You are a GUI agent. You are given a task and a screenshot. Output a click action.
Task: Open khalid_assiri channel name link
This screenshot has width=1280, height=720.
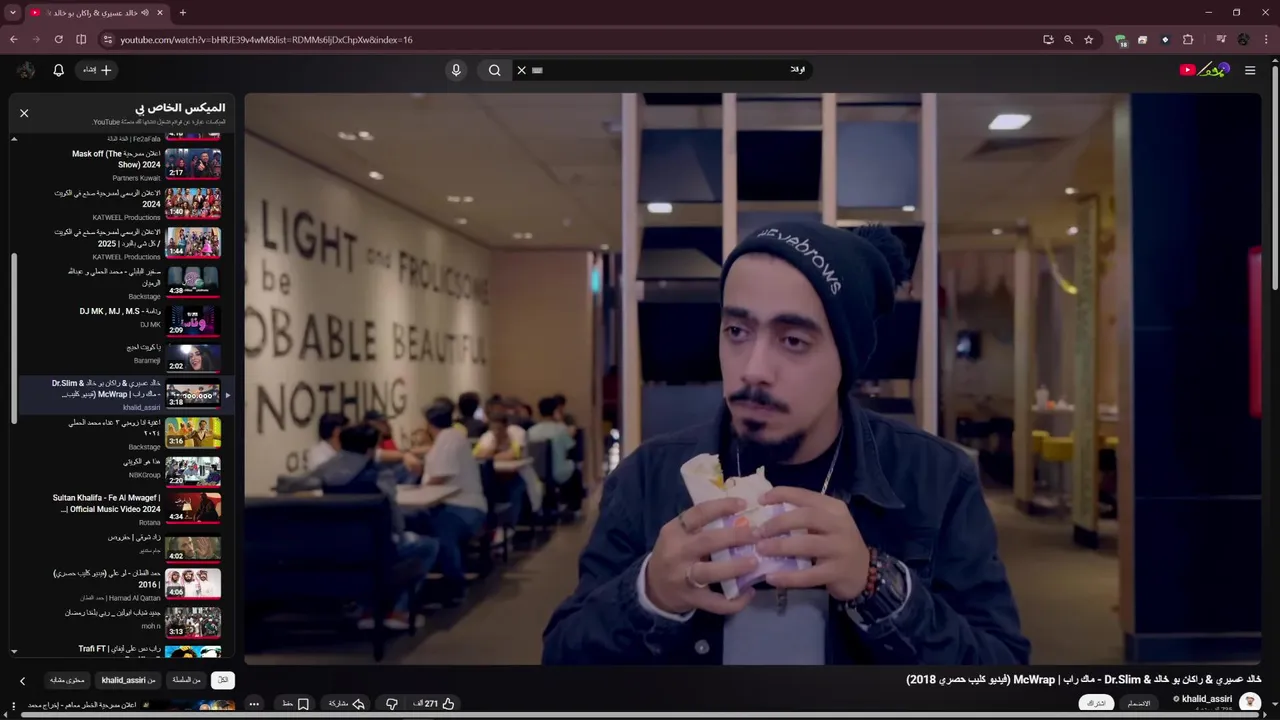1207,699
